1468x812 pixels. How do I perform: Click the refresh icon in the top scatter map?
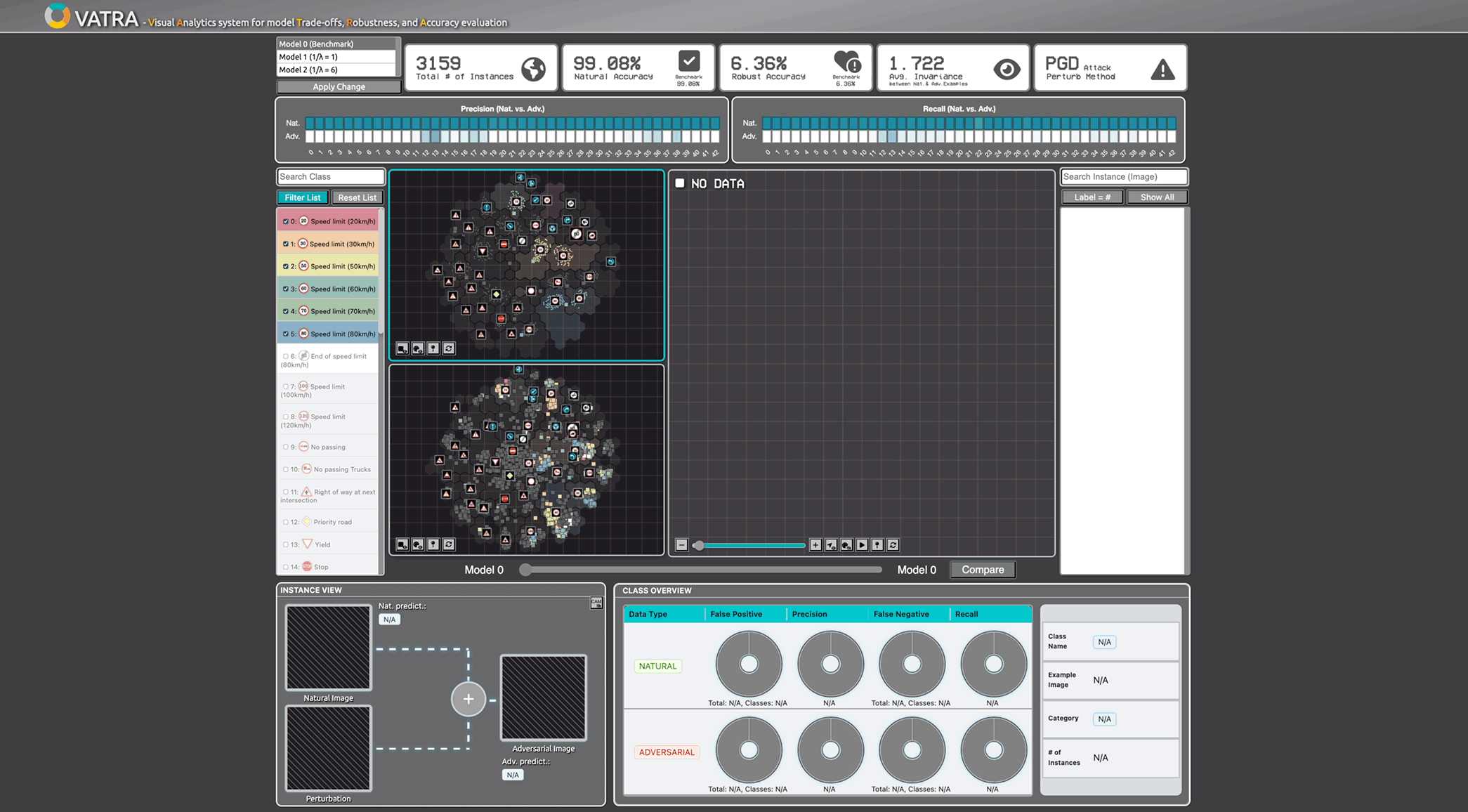click(x=449, y=348)
